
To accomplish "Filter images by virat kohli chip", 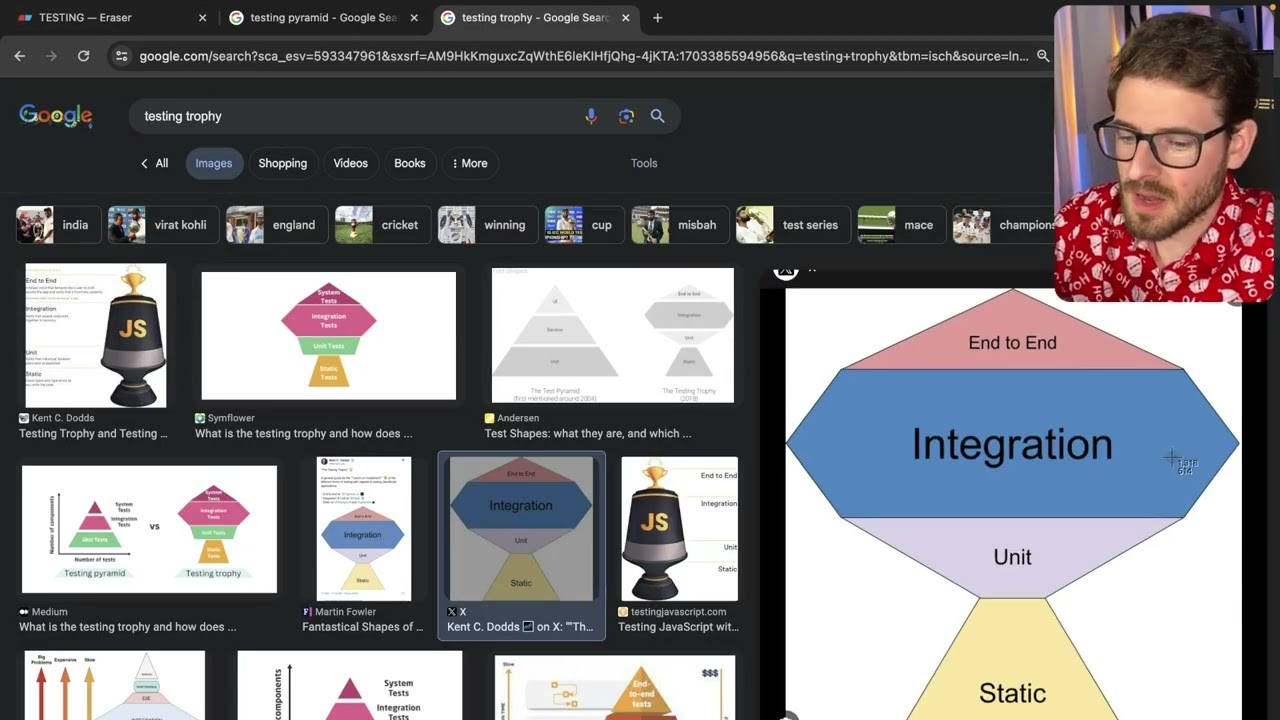I will click(x=162, y=225).
